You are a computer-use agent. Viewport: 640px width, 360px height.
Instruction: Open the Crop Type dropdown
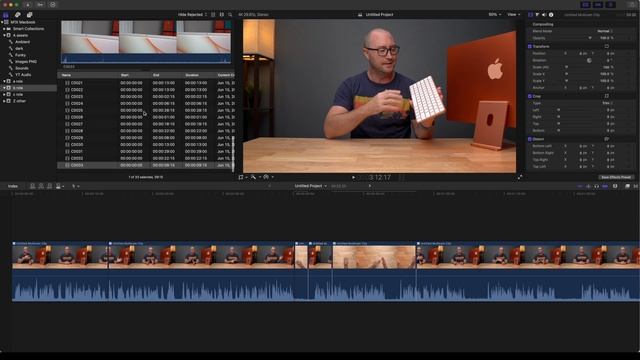coord(608,103)
